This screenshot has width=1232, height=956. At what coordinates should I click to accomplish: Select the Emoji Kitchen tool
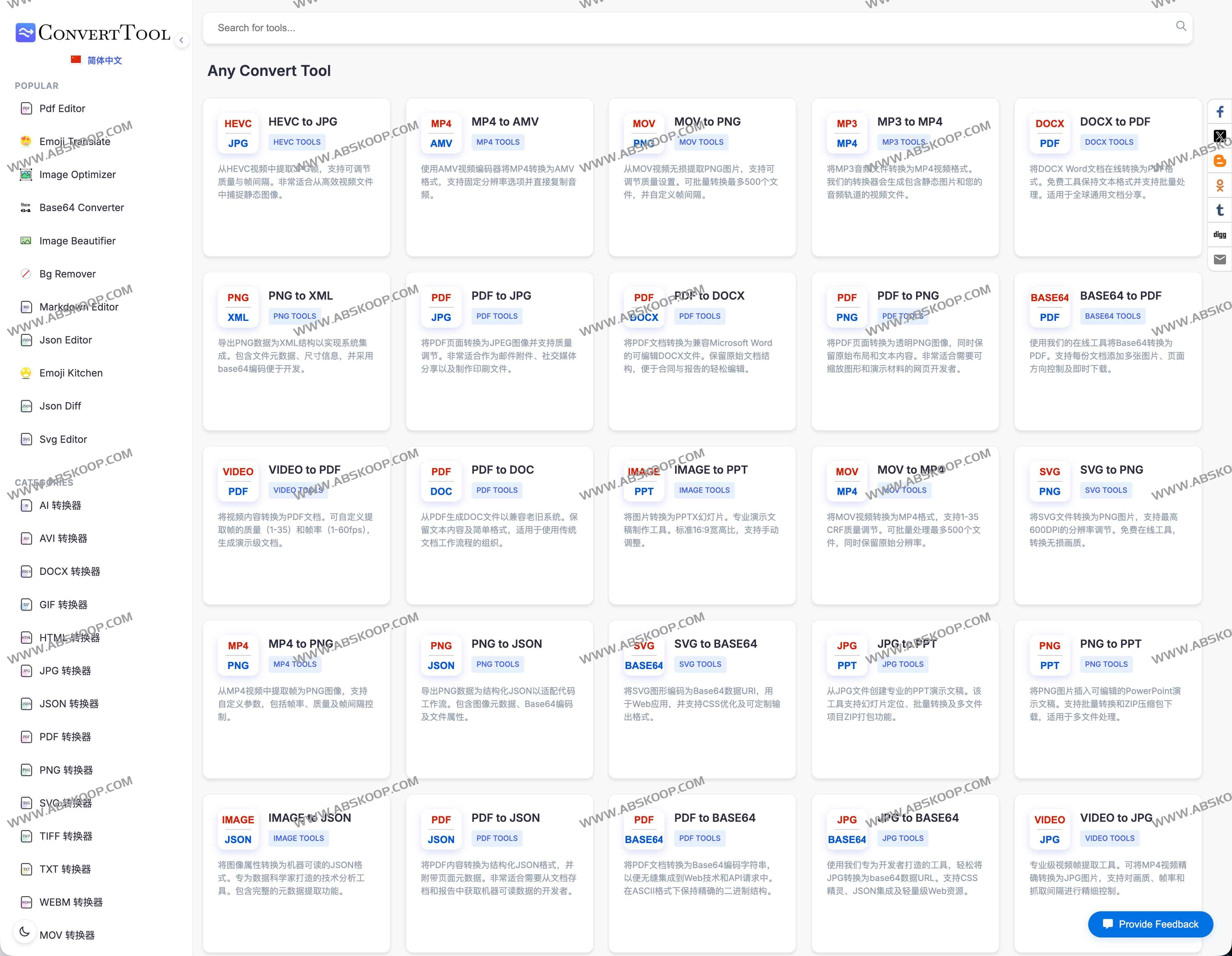point(70,373)
